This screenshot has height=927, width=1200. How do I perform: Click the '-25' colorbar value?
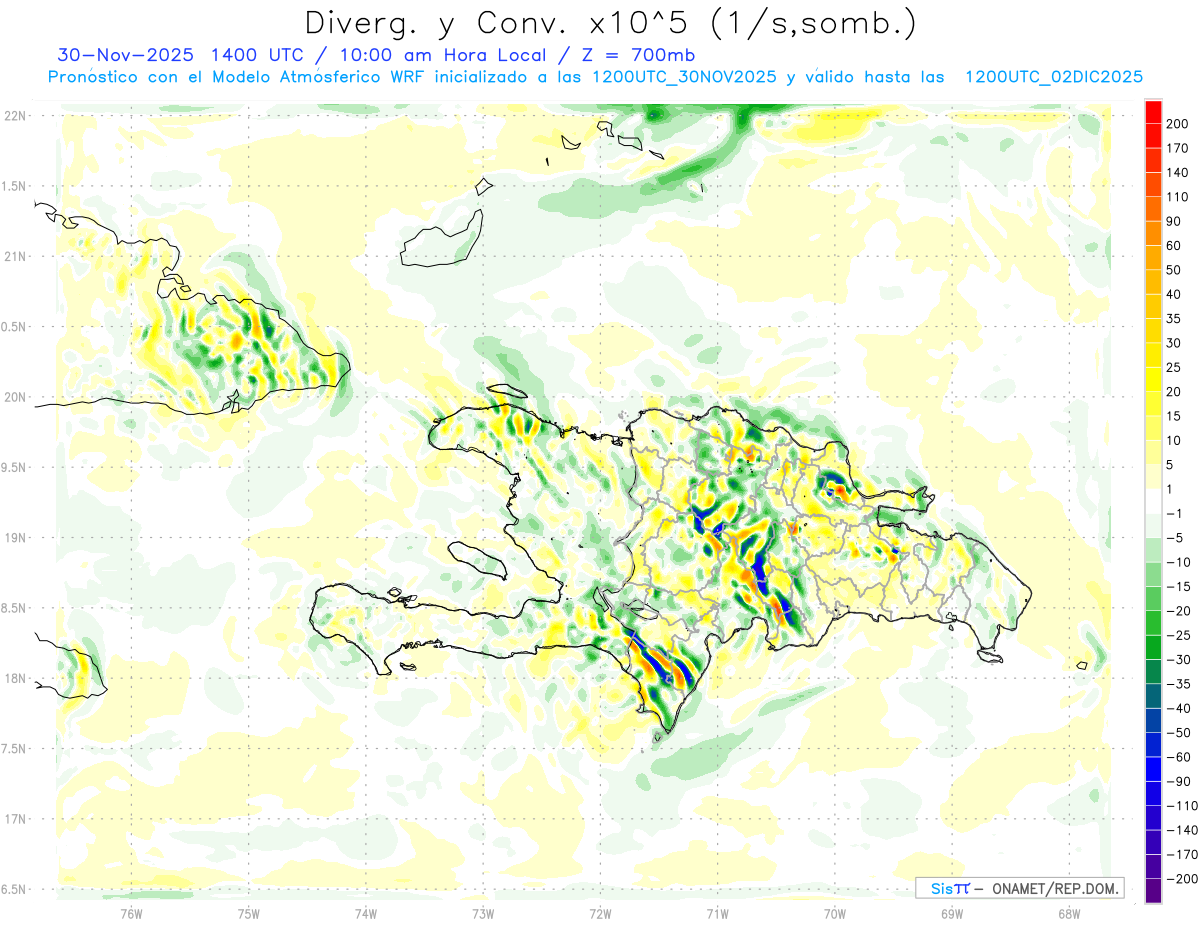[x=1177, y=635]
